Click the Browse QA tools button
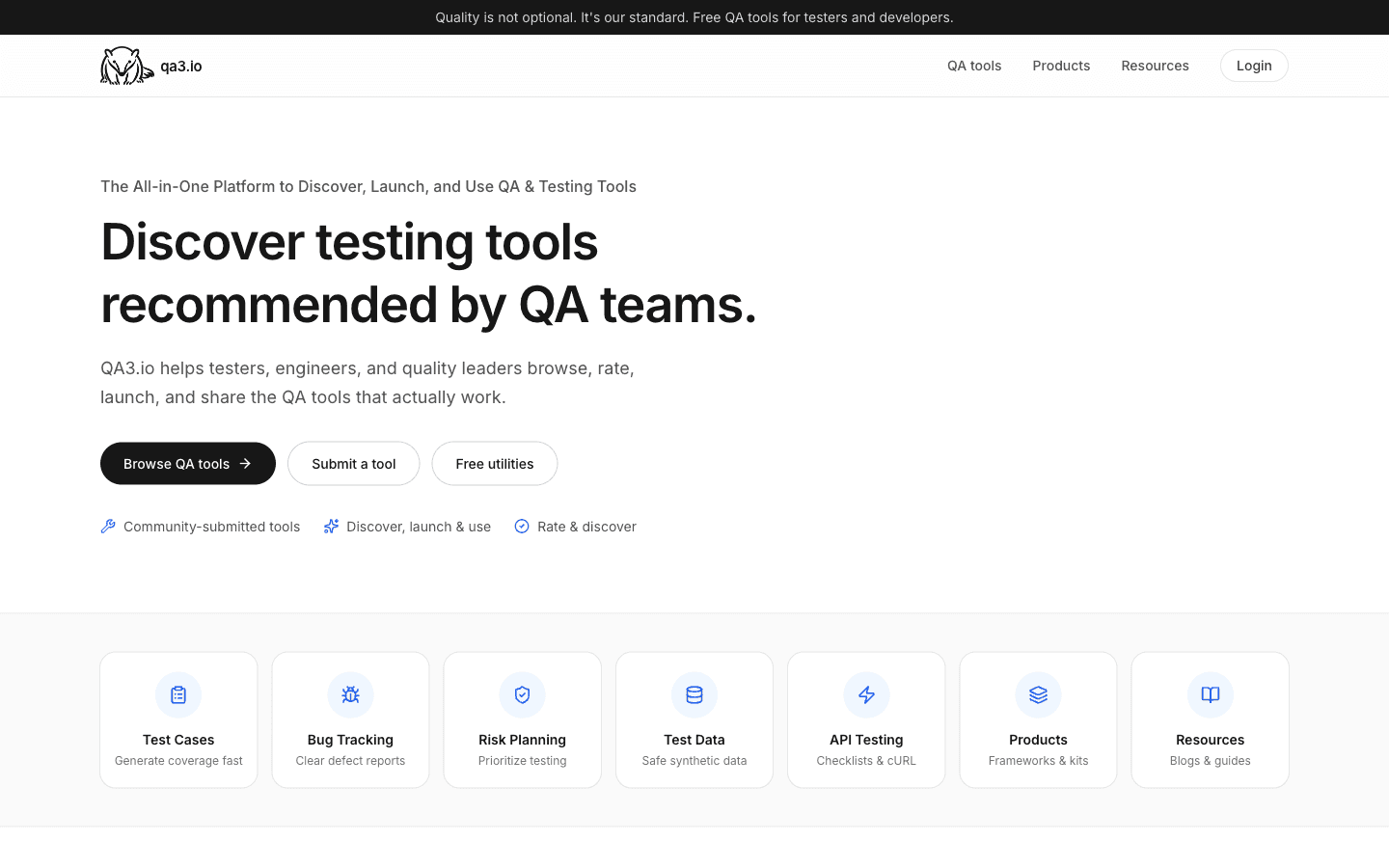Image resolution: width=1389 pixels, height=868 pixels. click(188, 464)
